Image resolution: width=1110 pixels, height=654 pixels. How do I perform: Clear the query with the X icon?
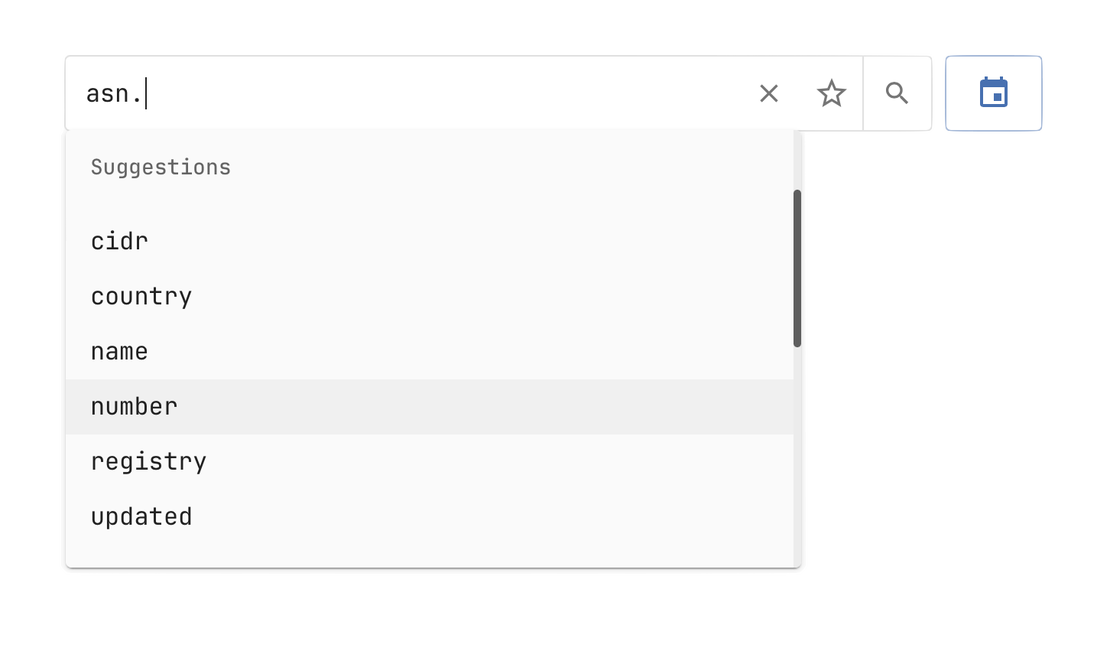[x=768, y=94]
